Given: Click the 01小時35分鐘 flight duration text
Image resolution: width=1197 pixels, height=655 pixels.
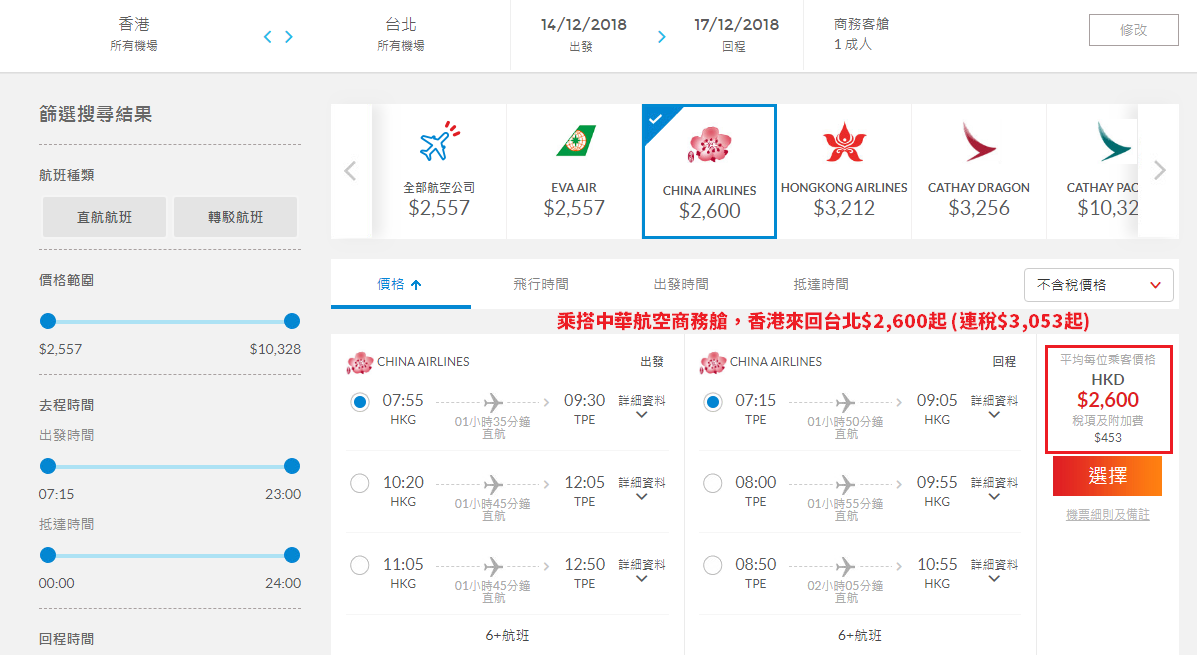Looking at the screenshot, I should point(492,421).
